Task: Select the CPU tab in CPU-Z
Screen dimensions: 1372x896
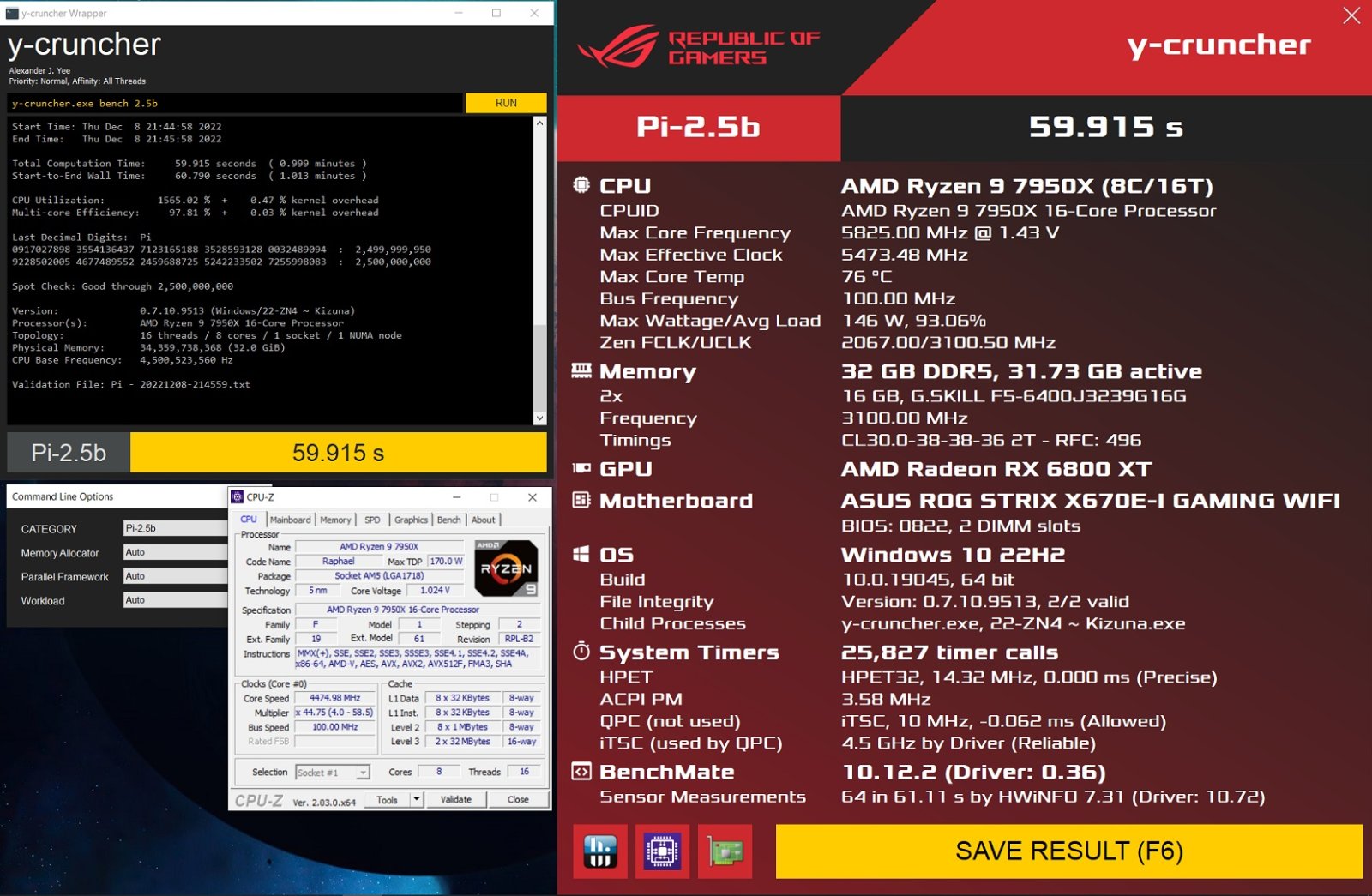Action: (249, 519)
